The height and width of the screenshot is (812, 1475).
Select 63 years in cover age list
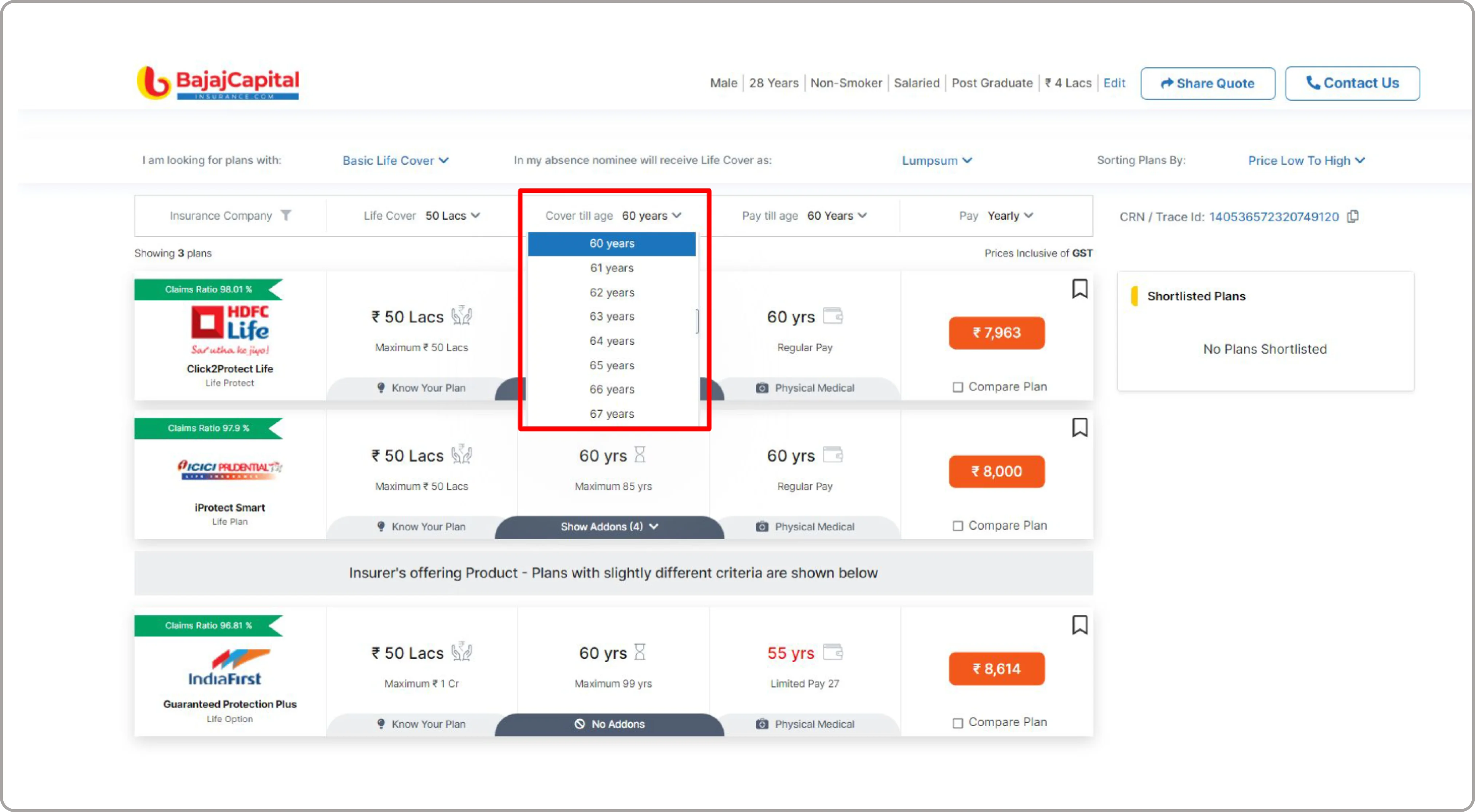(612, 317)
